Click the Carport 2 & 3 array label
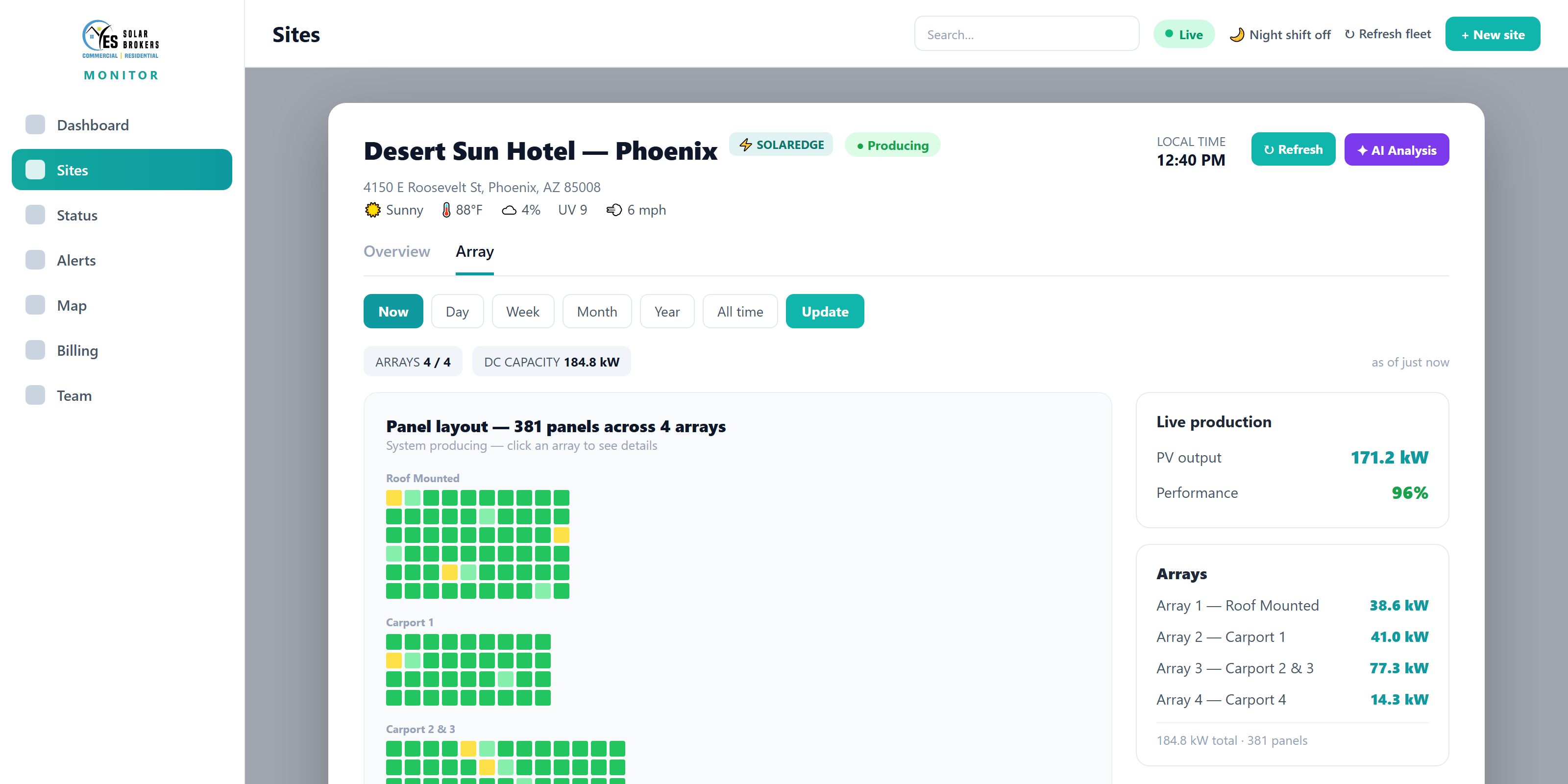 [420, 729]
